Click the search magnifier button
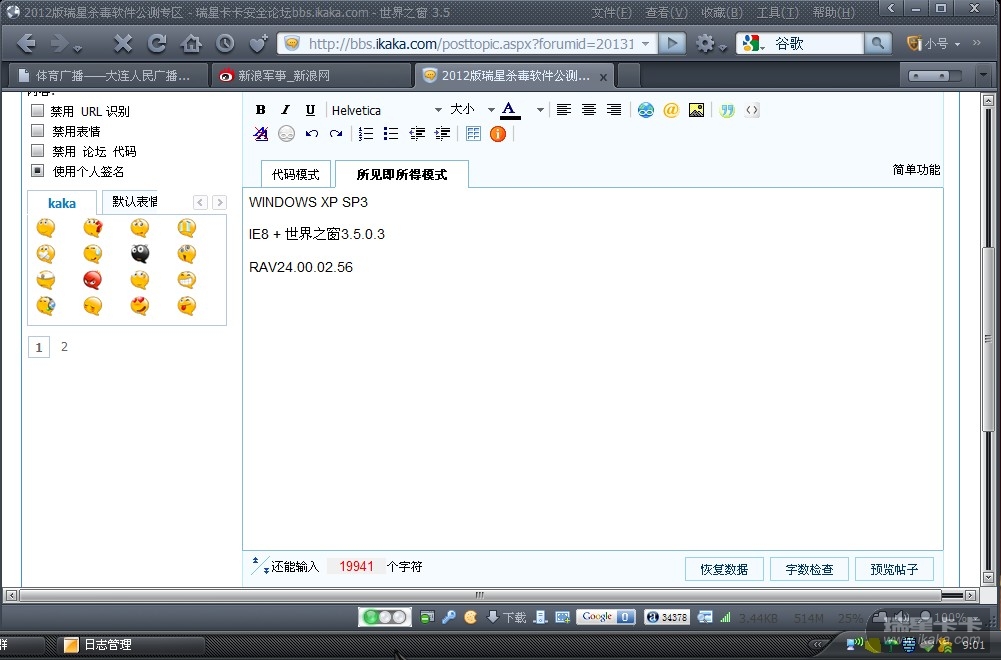The image size is (1001, 660). pyautogui.click(x=878, y=43)
